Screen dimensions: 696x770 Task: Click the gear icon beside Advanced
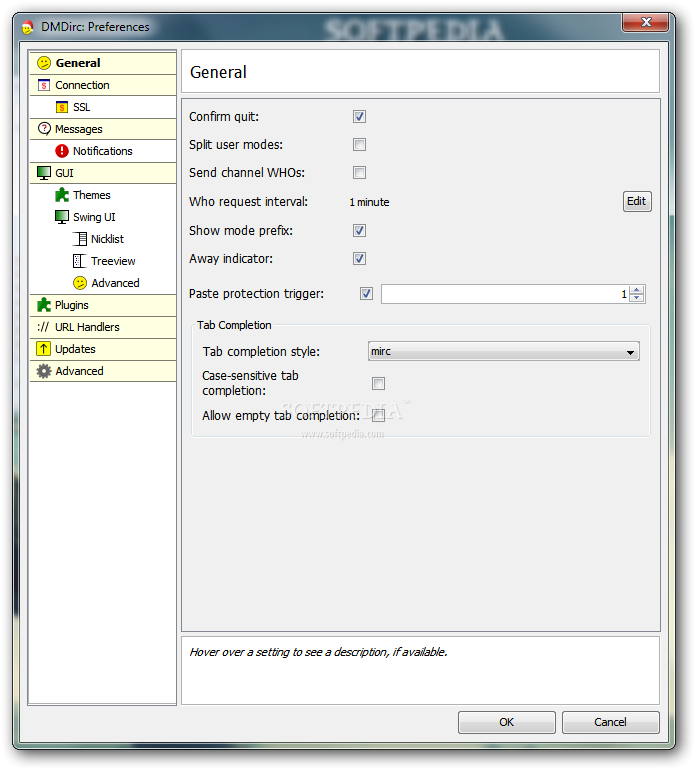pyautogui.click(x=44, y=371)
